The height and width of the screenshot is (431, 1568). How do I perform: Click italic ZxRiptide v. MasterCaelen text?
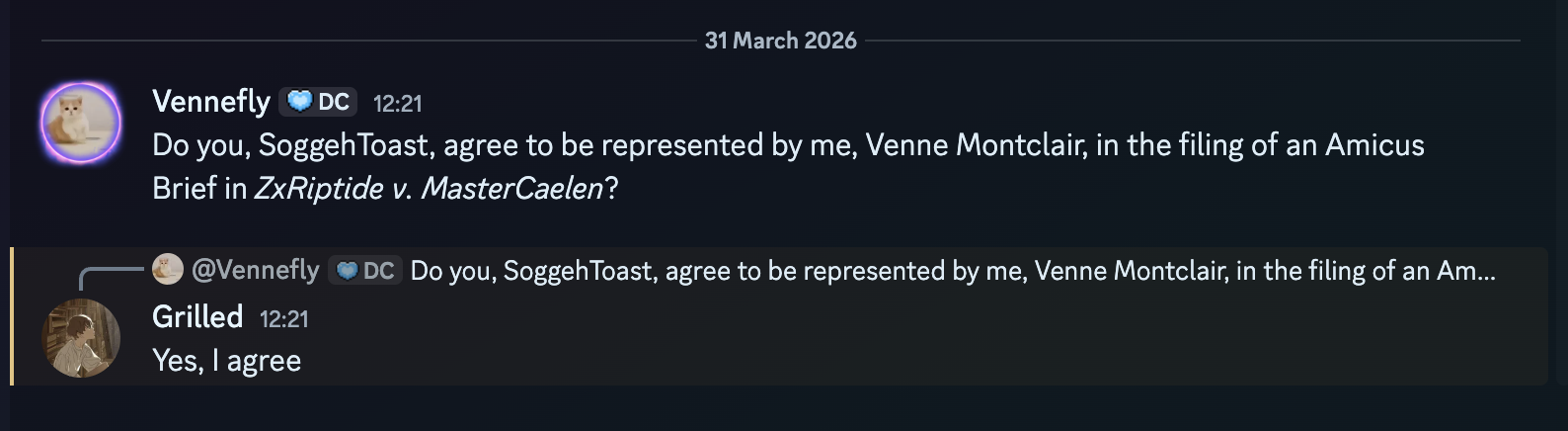point(429,188)
